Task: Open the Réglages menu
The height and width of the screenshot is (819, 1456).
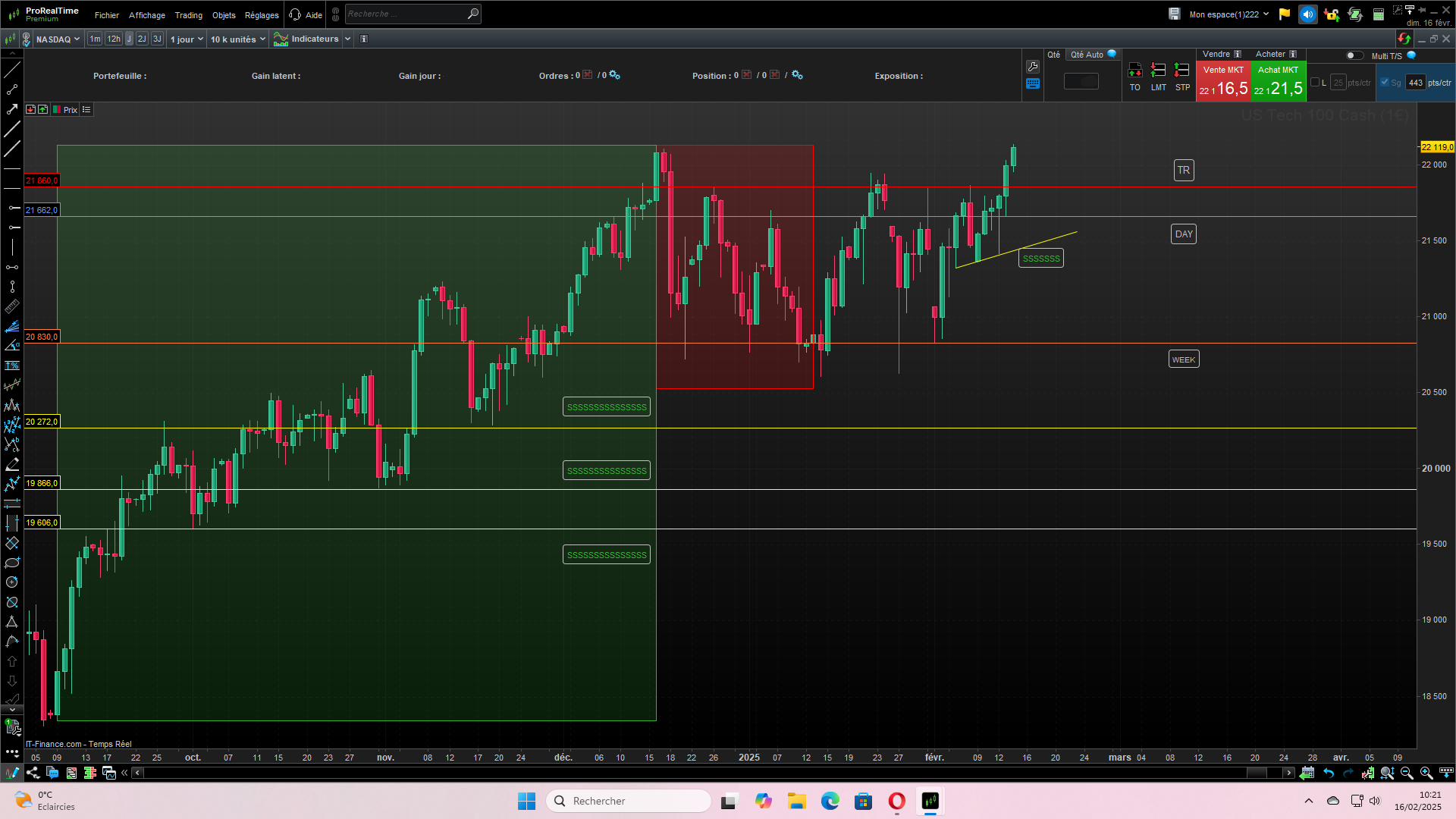Action: (x=262, y=15)
